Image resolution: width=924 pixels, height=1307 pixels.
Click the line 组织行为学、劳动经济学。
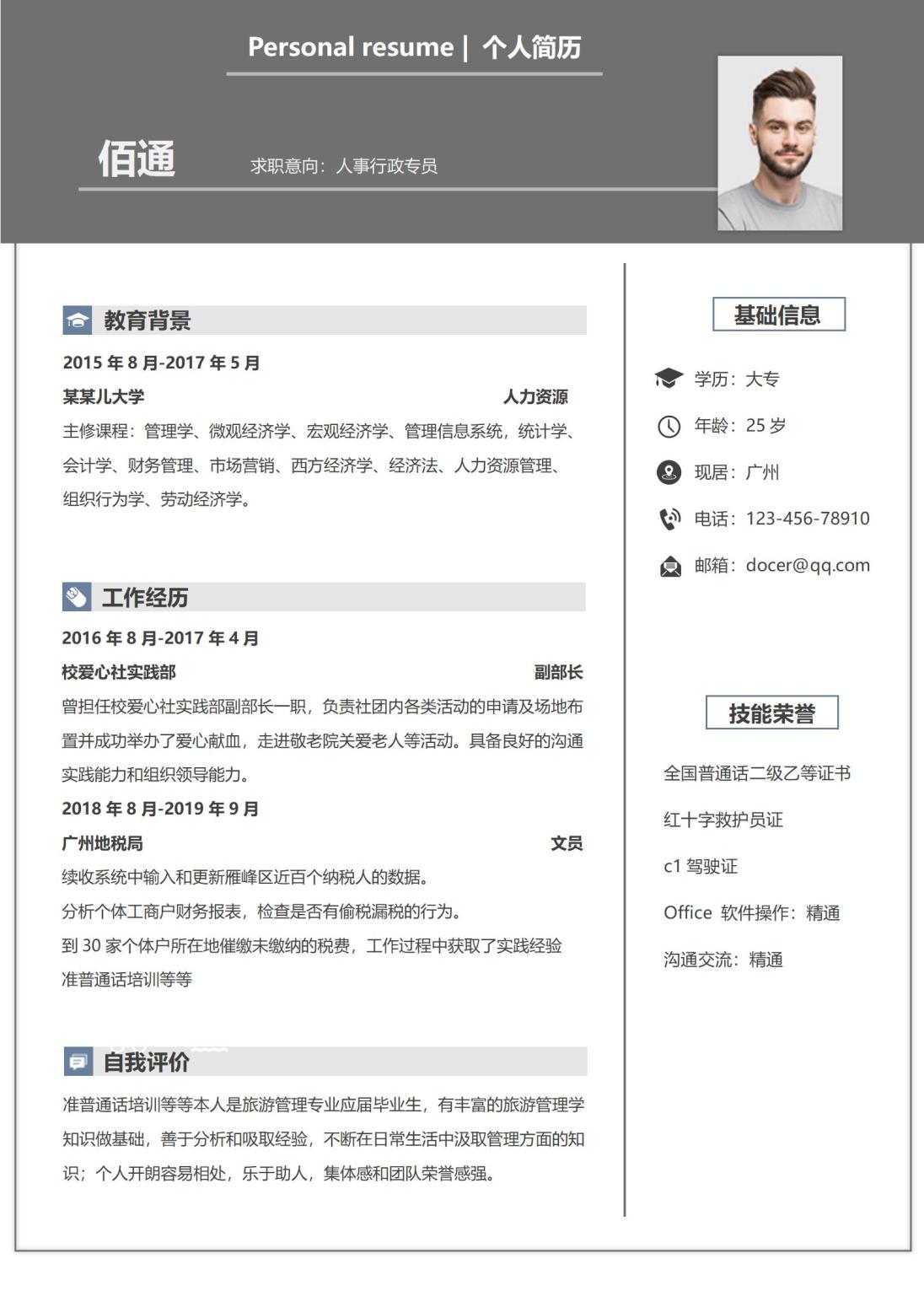click(157, 499)
